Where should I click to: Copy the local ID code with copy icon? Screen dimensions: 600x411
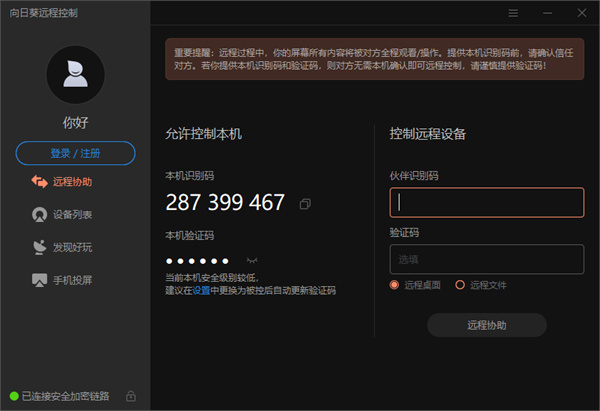305,204
